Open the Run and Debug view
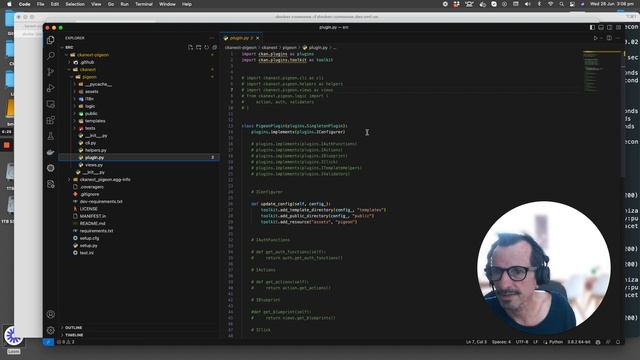This screenshot has width=640, height=360. click(51, 88)
